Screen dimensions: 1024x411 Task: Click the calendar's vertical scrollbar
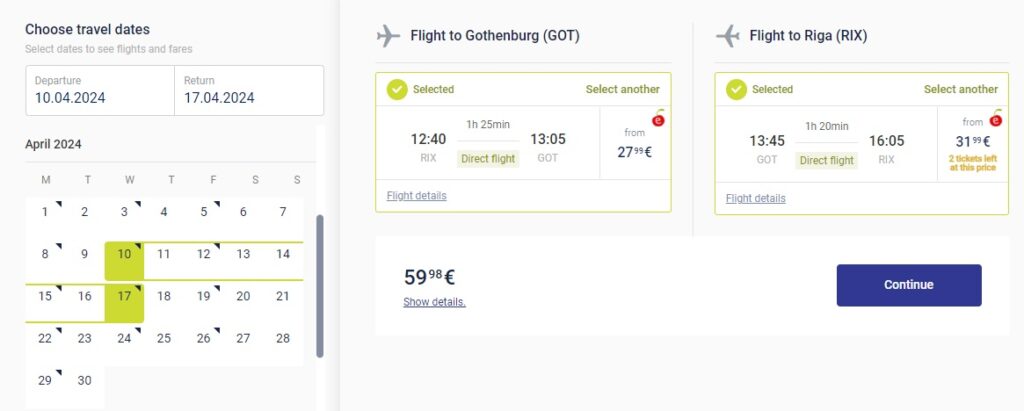(x=320, y=285)
